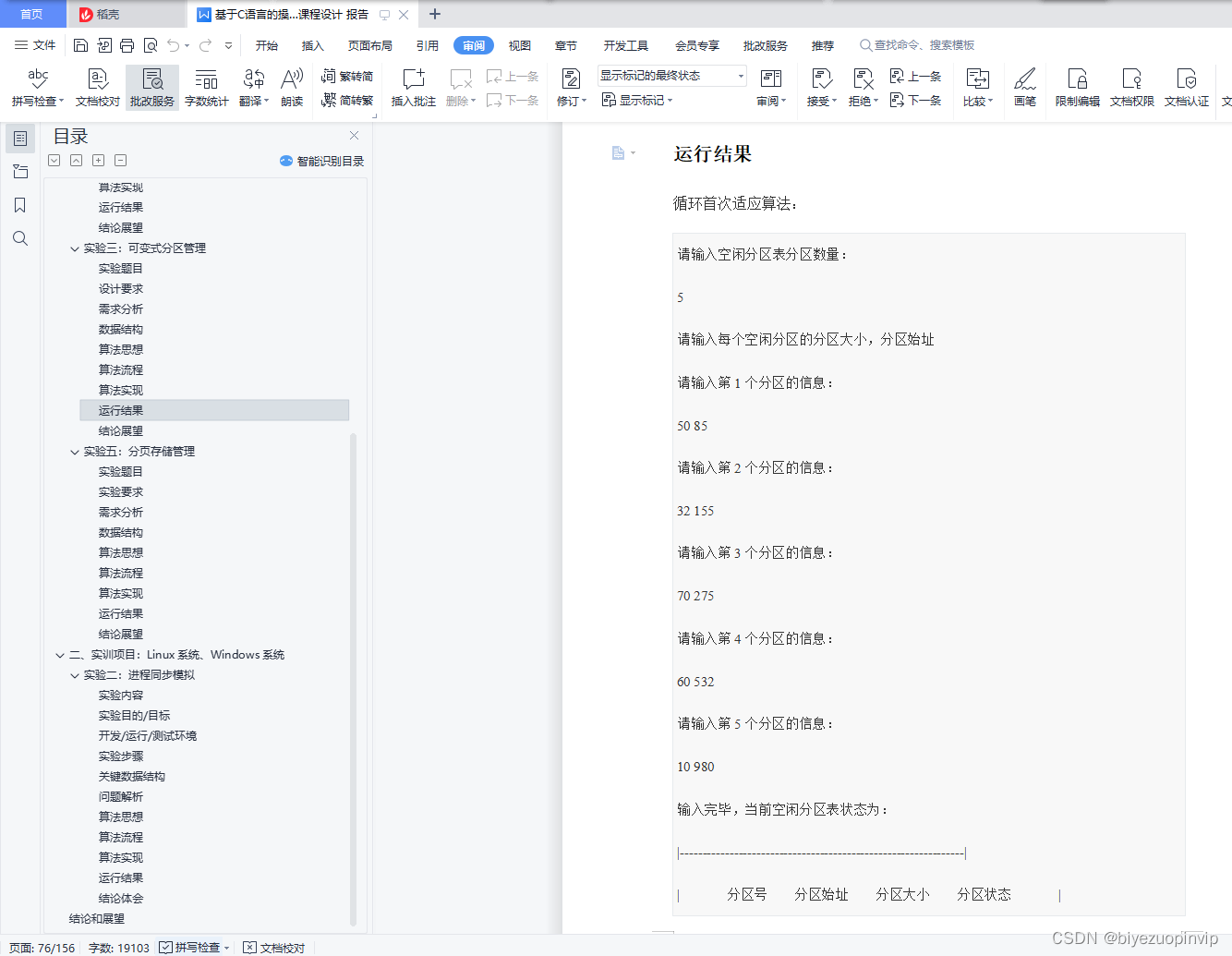Viewport: 1232px width, 956px height.
Task: Open the 文件 menu
Action: click(35, 45)
